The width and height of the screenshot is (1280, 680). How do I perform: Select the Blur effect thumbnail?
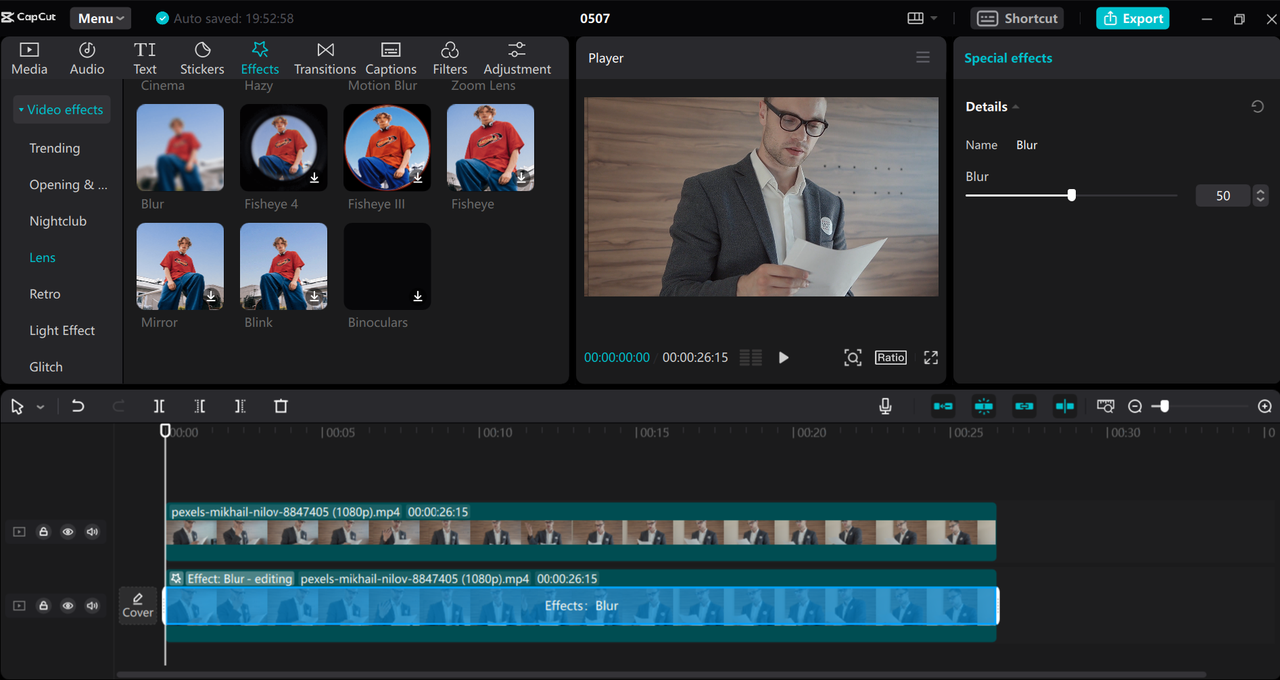[x=180, y=148]
